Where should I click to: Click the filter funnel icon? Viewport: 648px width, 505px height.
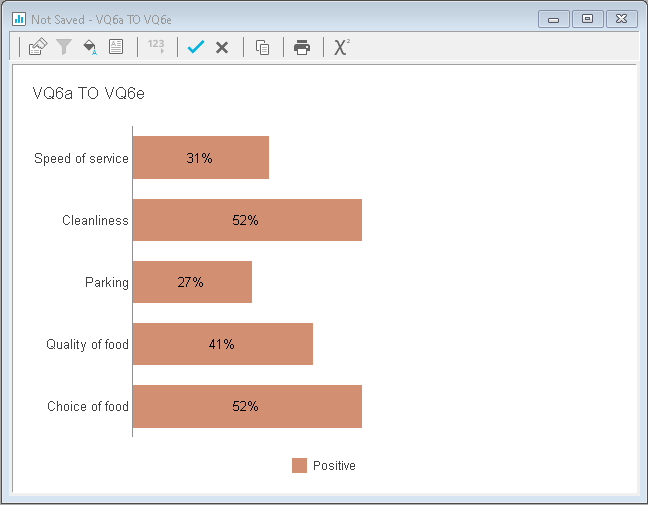coord(64,47)
